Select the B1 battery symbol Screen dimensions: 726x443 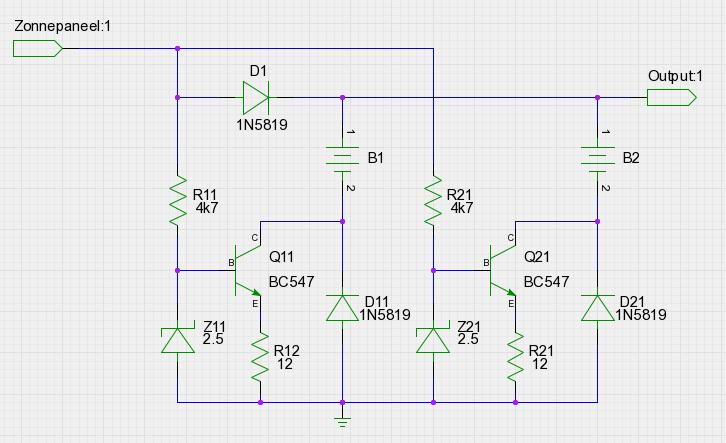pyautogui.click(x=343, y=159)
